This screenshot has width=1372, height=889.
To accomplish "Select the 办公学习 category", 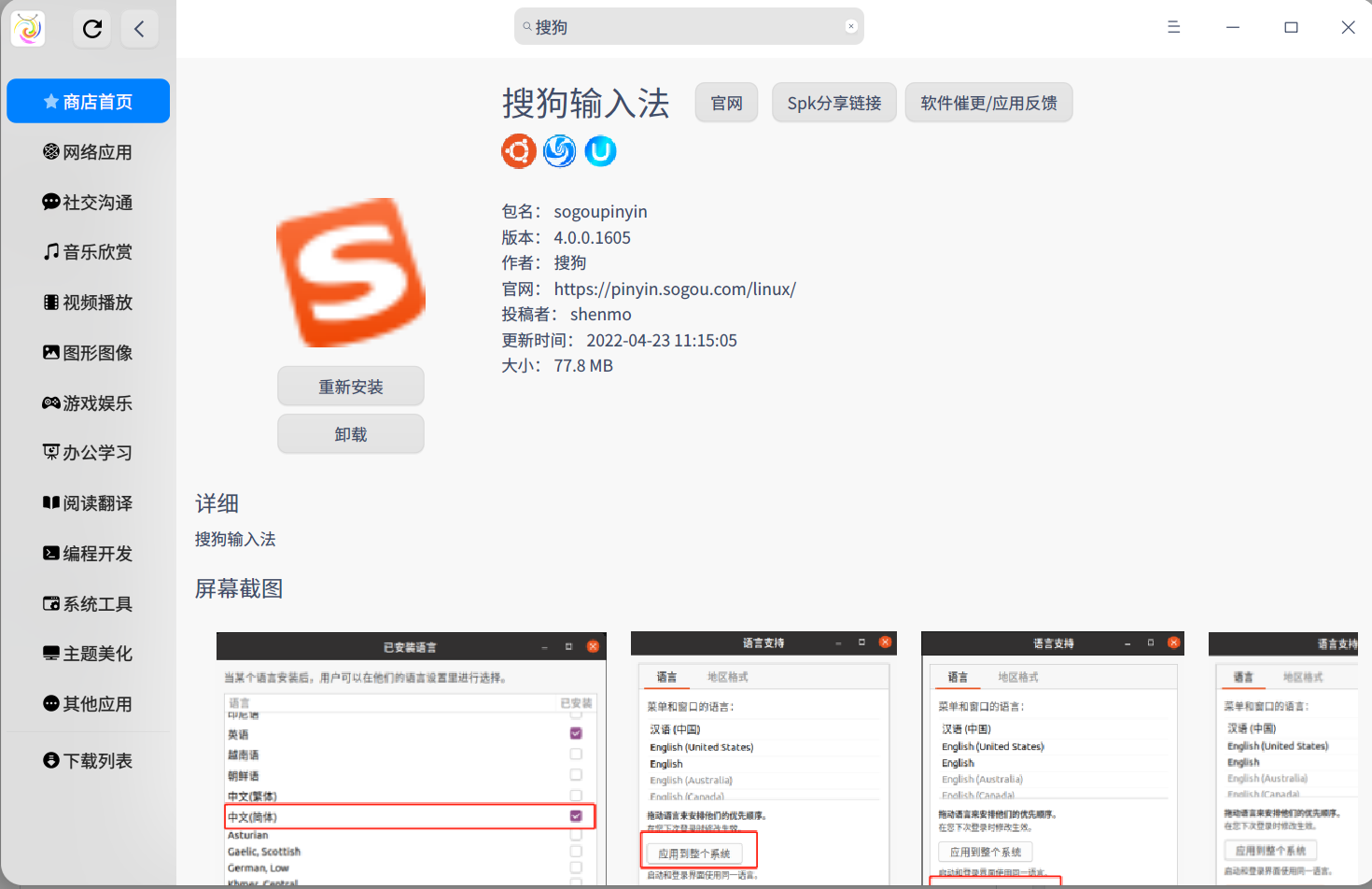I will 89,452.
